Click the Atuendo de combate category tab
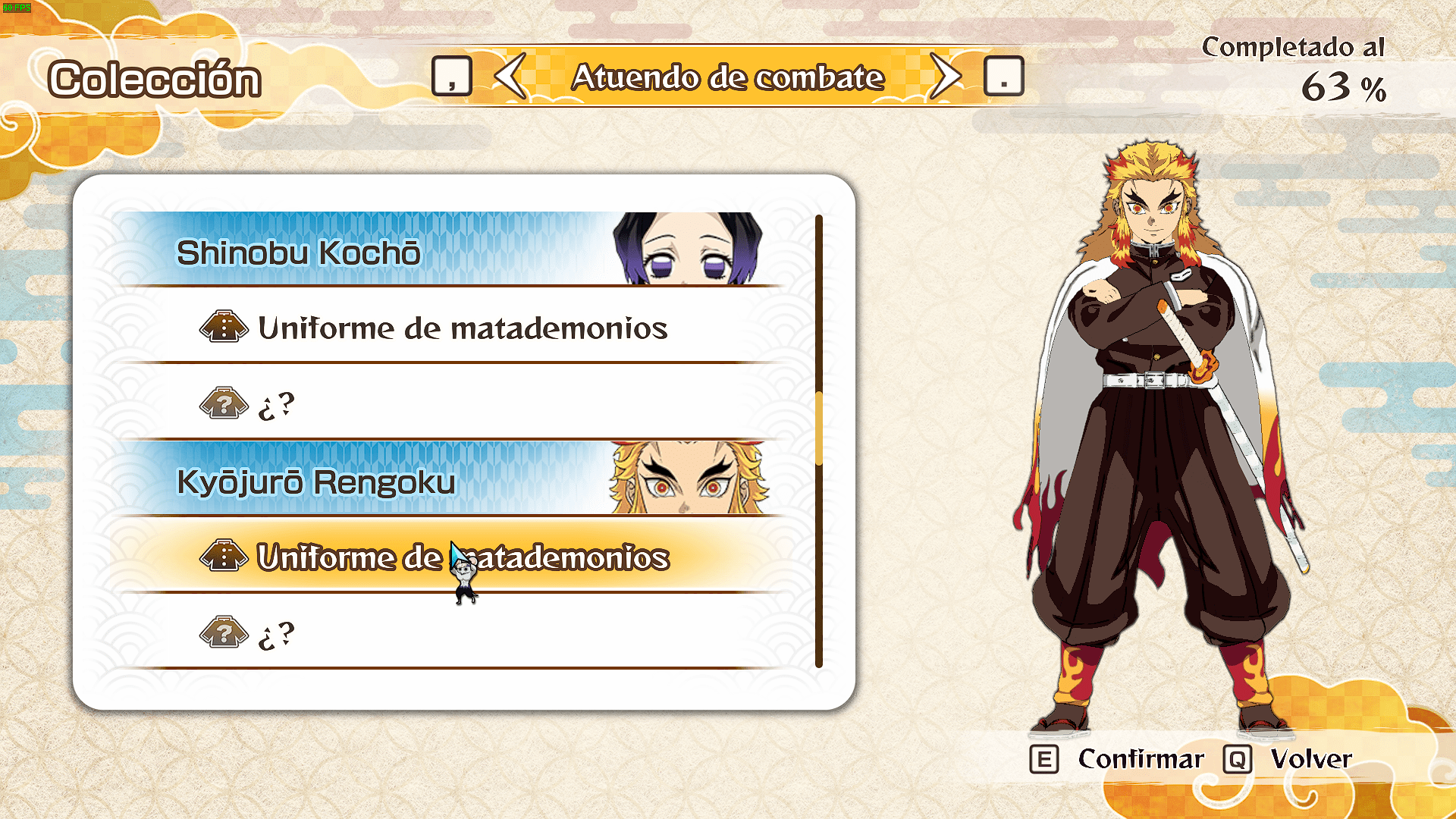Image resolution: width=1456 pixels, height=819 pixels. click(728, 77)
